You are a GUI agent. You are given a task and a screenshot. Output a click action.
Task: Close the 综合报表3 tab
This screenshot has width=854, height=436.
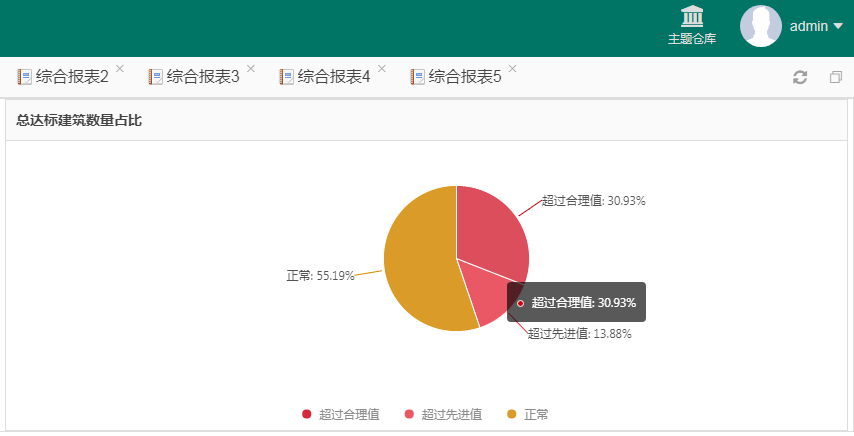[251, 69]
